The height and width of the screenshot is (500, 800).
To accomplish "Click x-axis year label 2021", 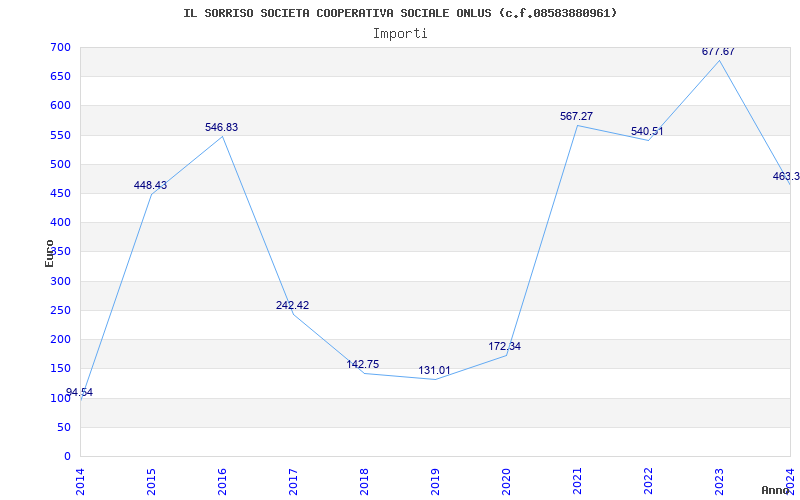I will [x=577, y=481].
